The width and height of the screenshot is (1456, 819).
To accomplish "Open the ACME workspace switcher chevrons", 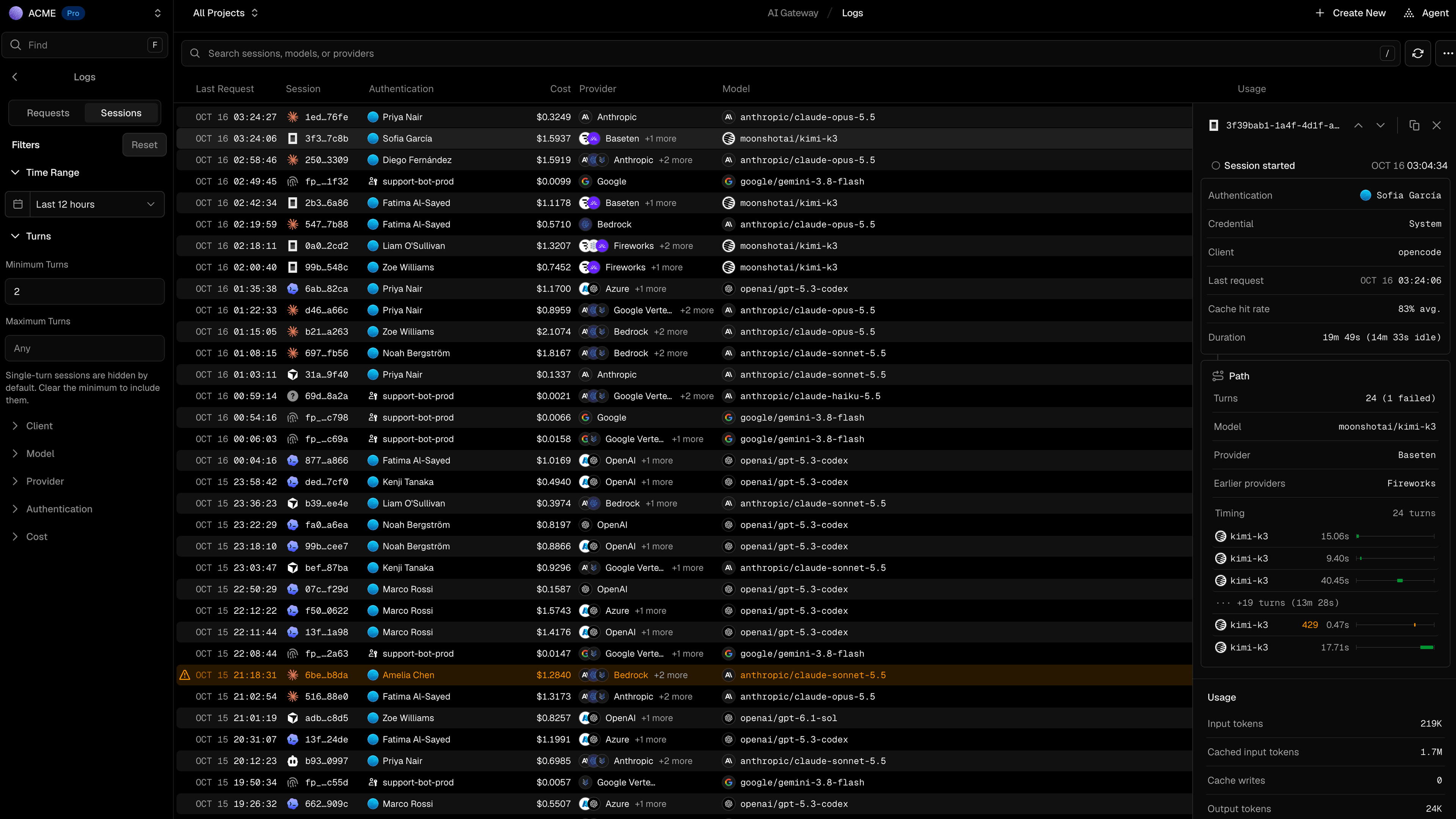I will tap(158, 13).
